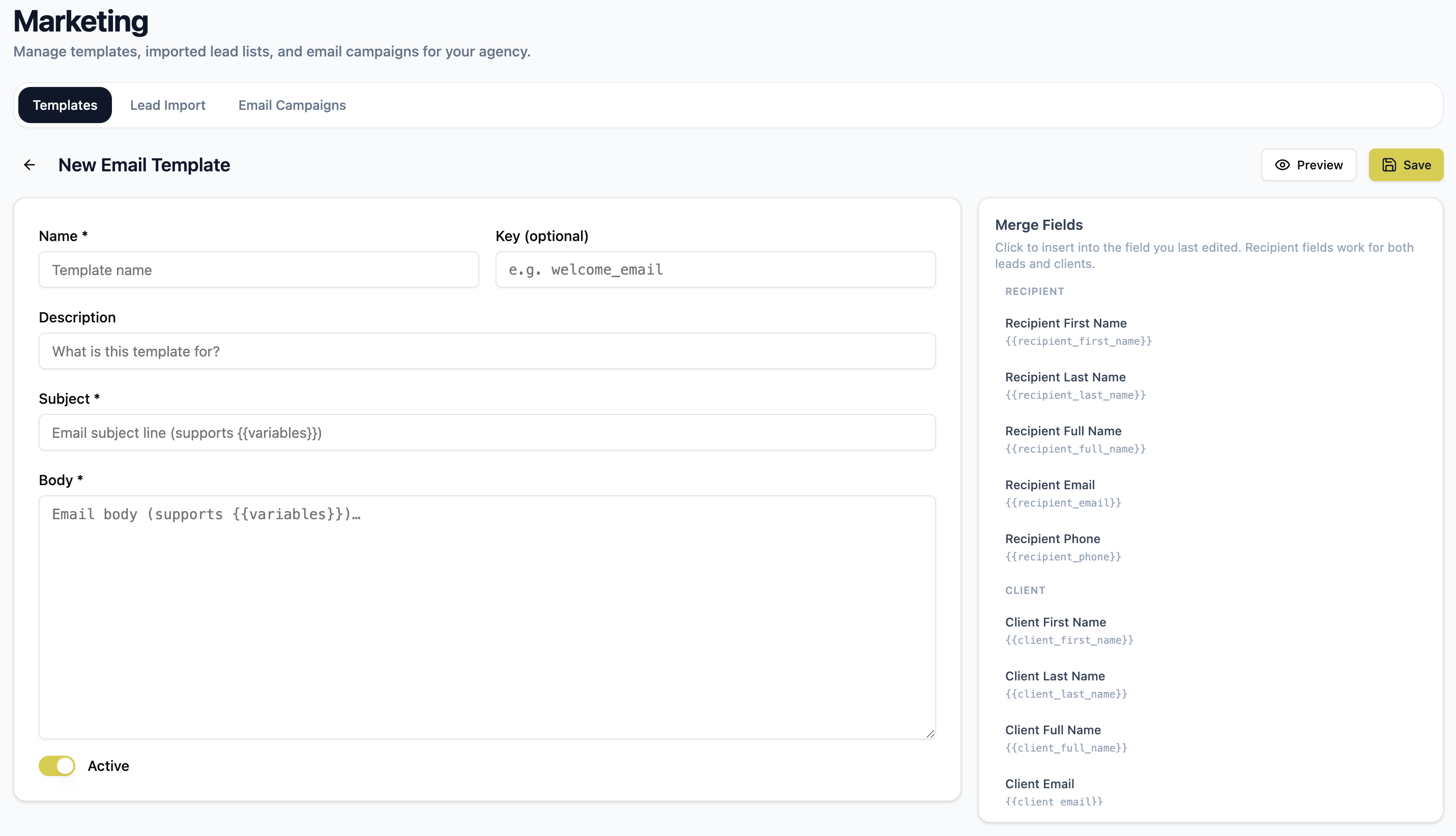1456x836 pixels.
Task: Click the 'CLIENT' section header
Action: [1025, 590]
